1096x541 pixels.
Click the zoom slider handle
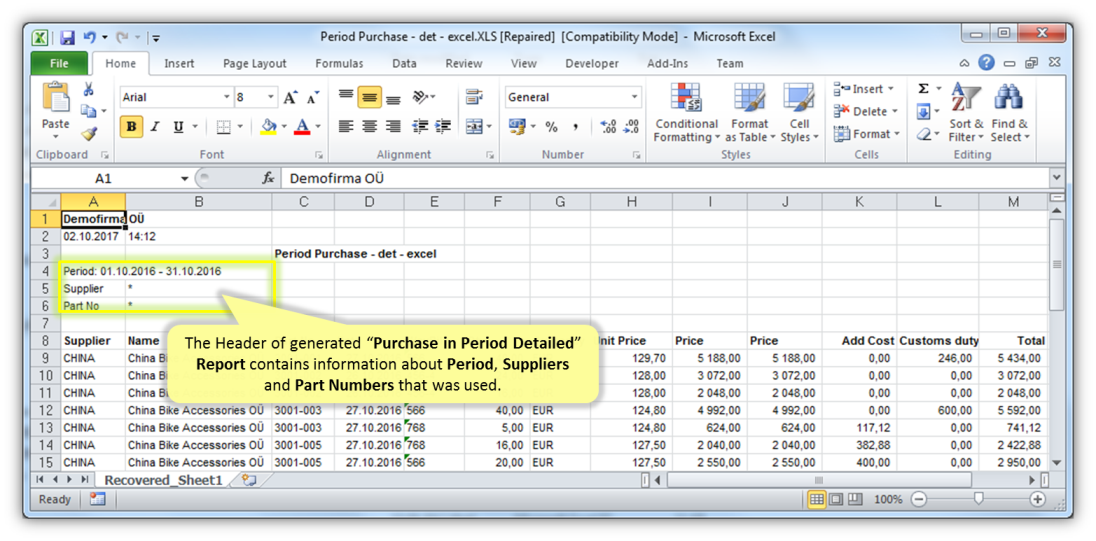(979, 498)
